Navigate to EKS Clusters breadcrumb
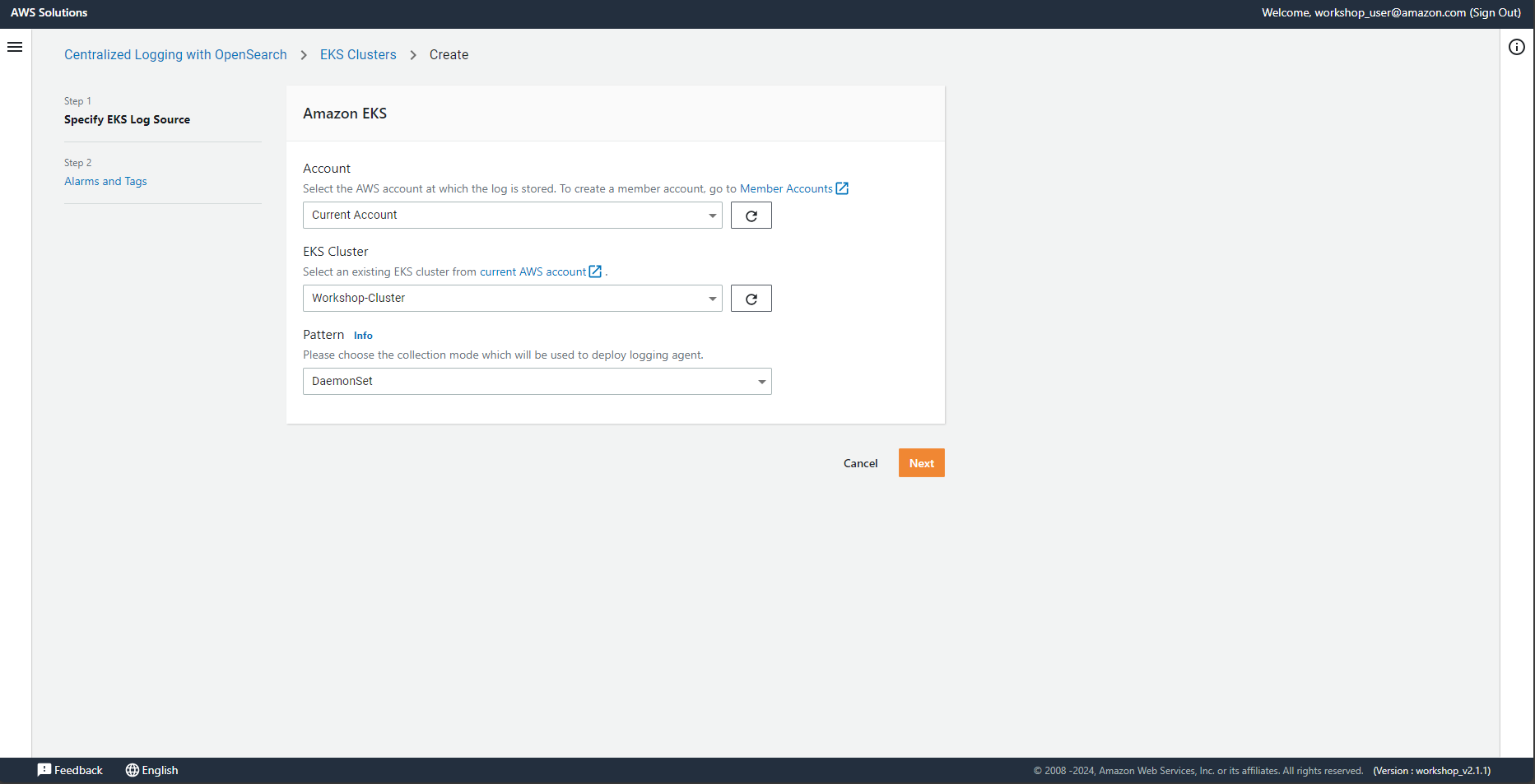This screenshot has height=784, width=1535. point(358,54)
